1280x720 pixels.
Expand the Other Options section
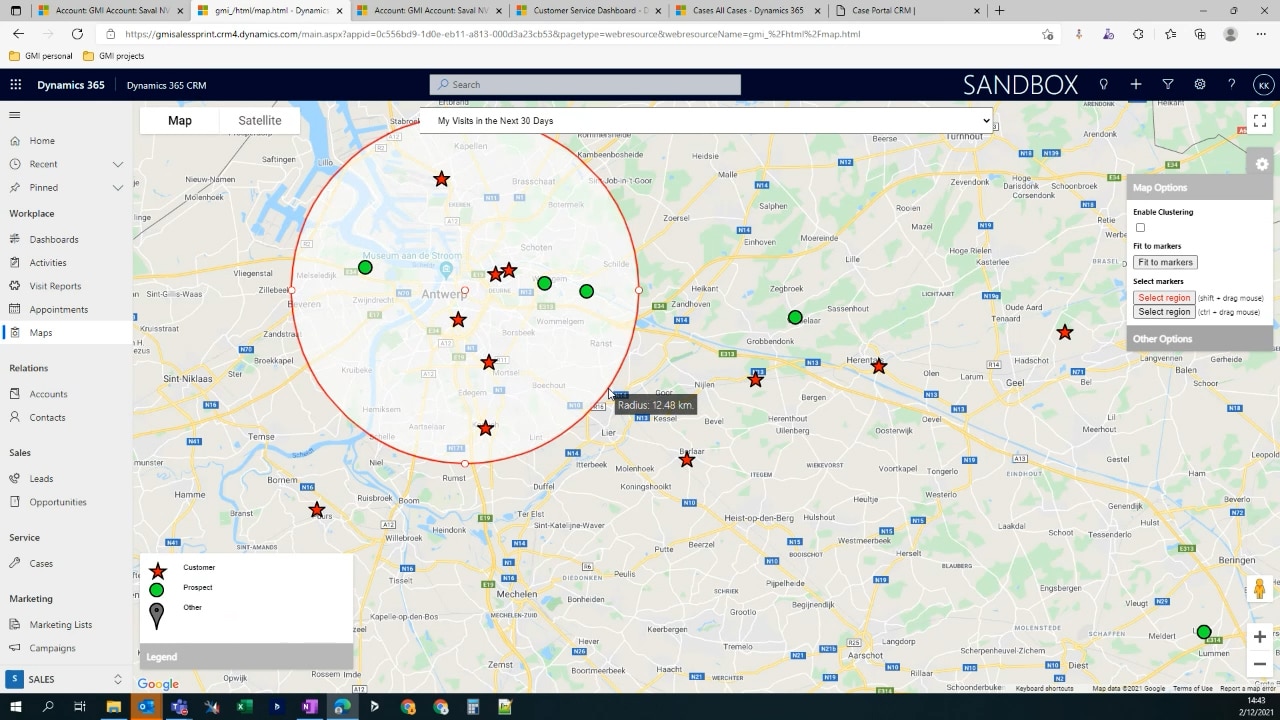click(x=1200, y=339)
